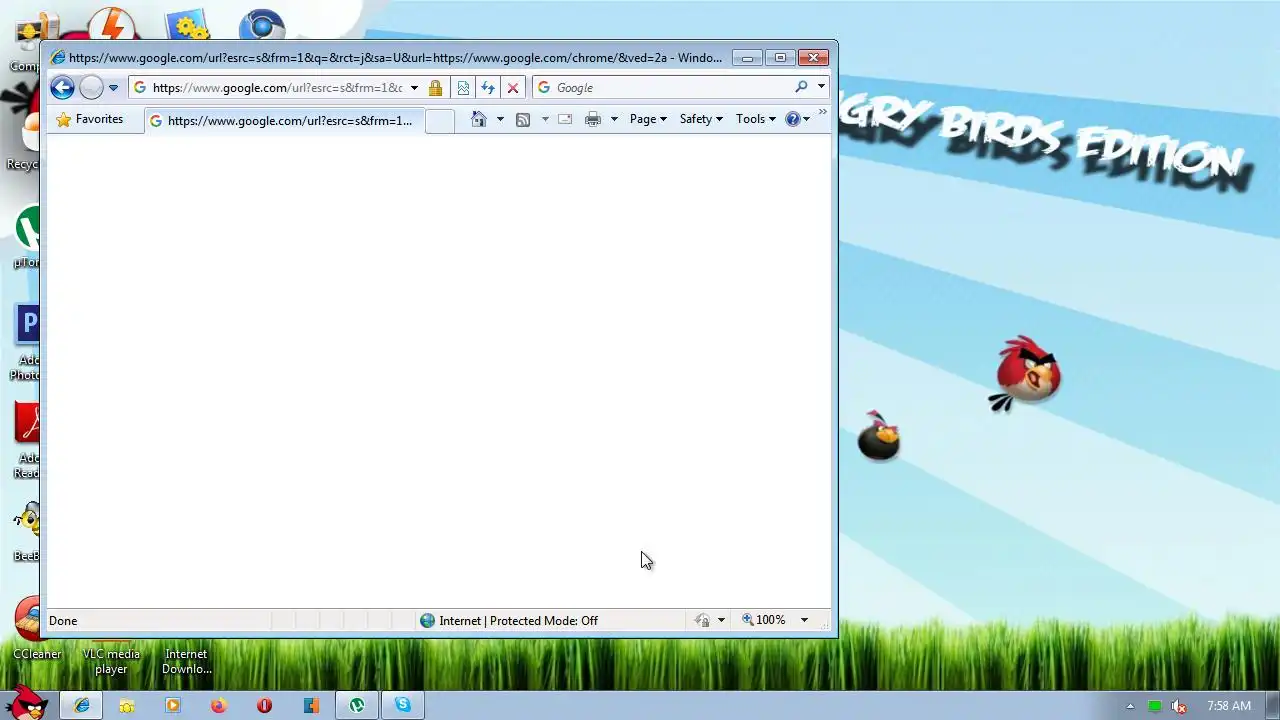This screenshot has width=1280, height=720.
Task: Show hidden tray icons arrow
Action: pos(1130,706)
